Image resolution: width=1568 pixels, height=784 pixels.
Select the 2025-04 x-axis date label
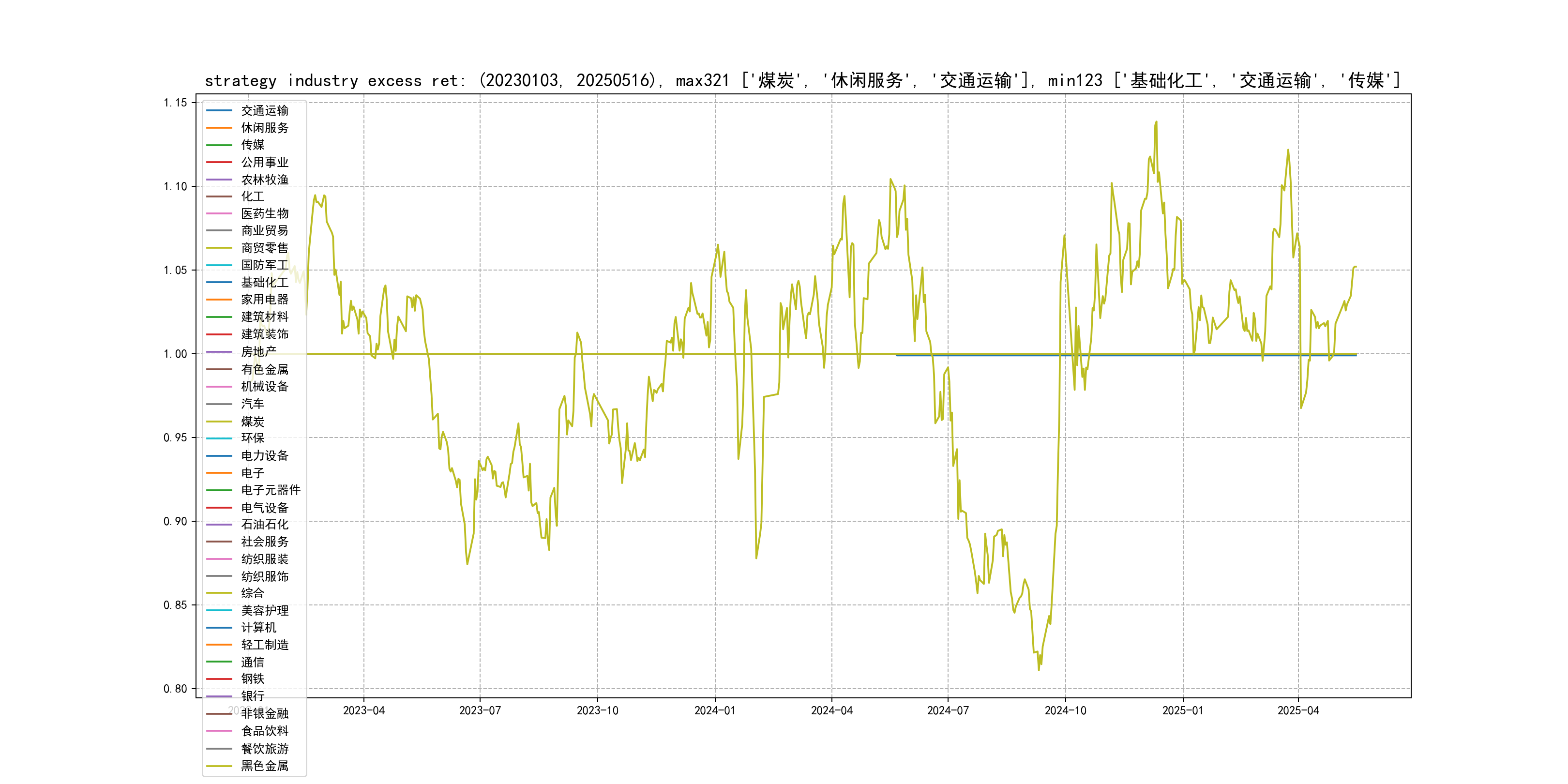click(x=1298, y=711)
